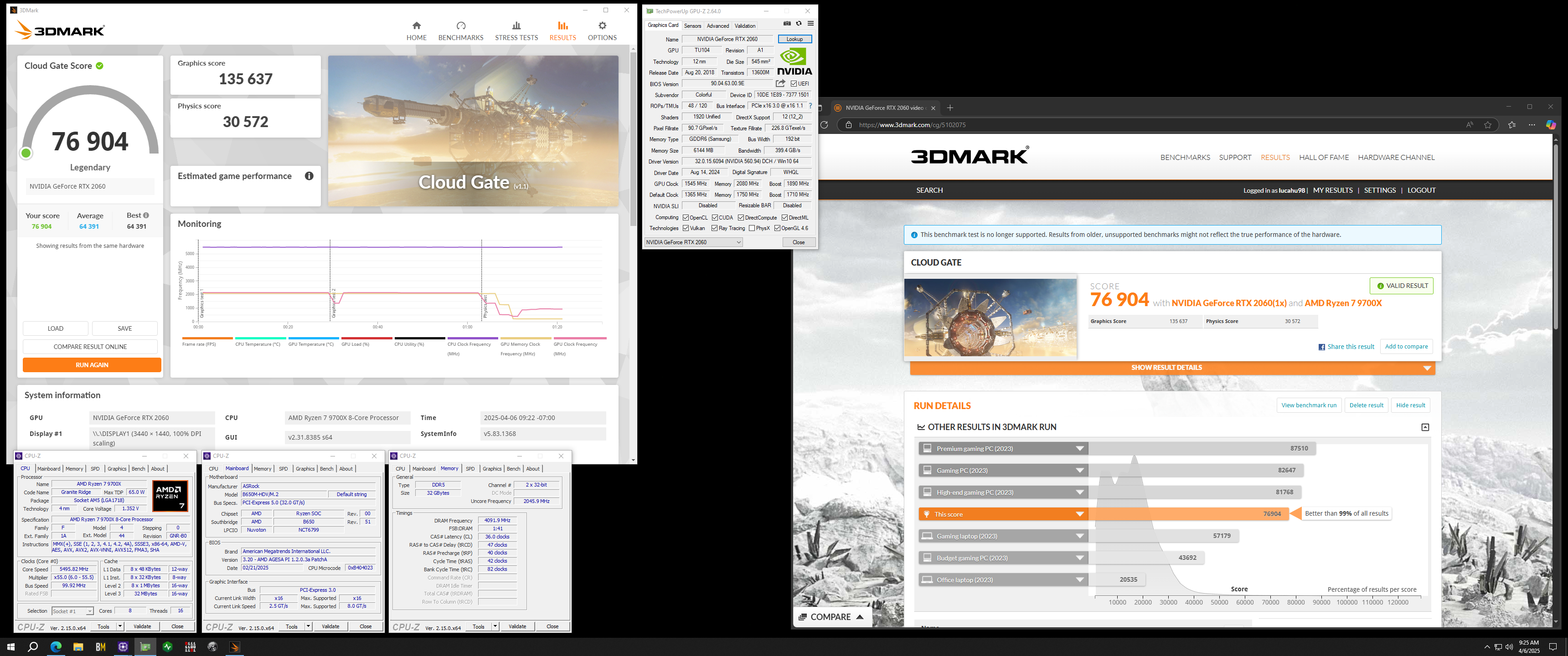Click the site info lock icon in address bar

tap(849, 125)
